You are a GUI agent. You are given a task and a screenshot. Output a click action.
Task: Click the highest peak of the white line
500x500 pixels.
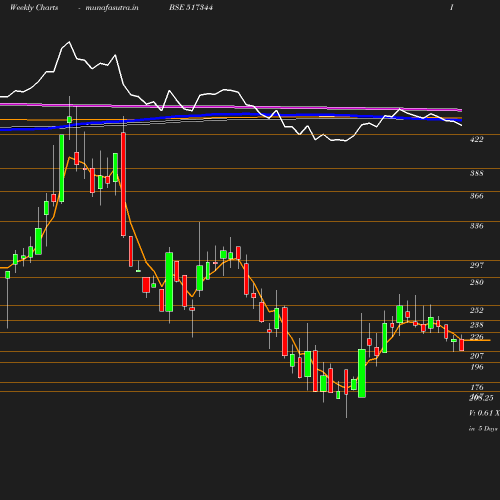(x=69, y=42)
